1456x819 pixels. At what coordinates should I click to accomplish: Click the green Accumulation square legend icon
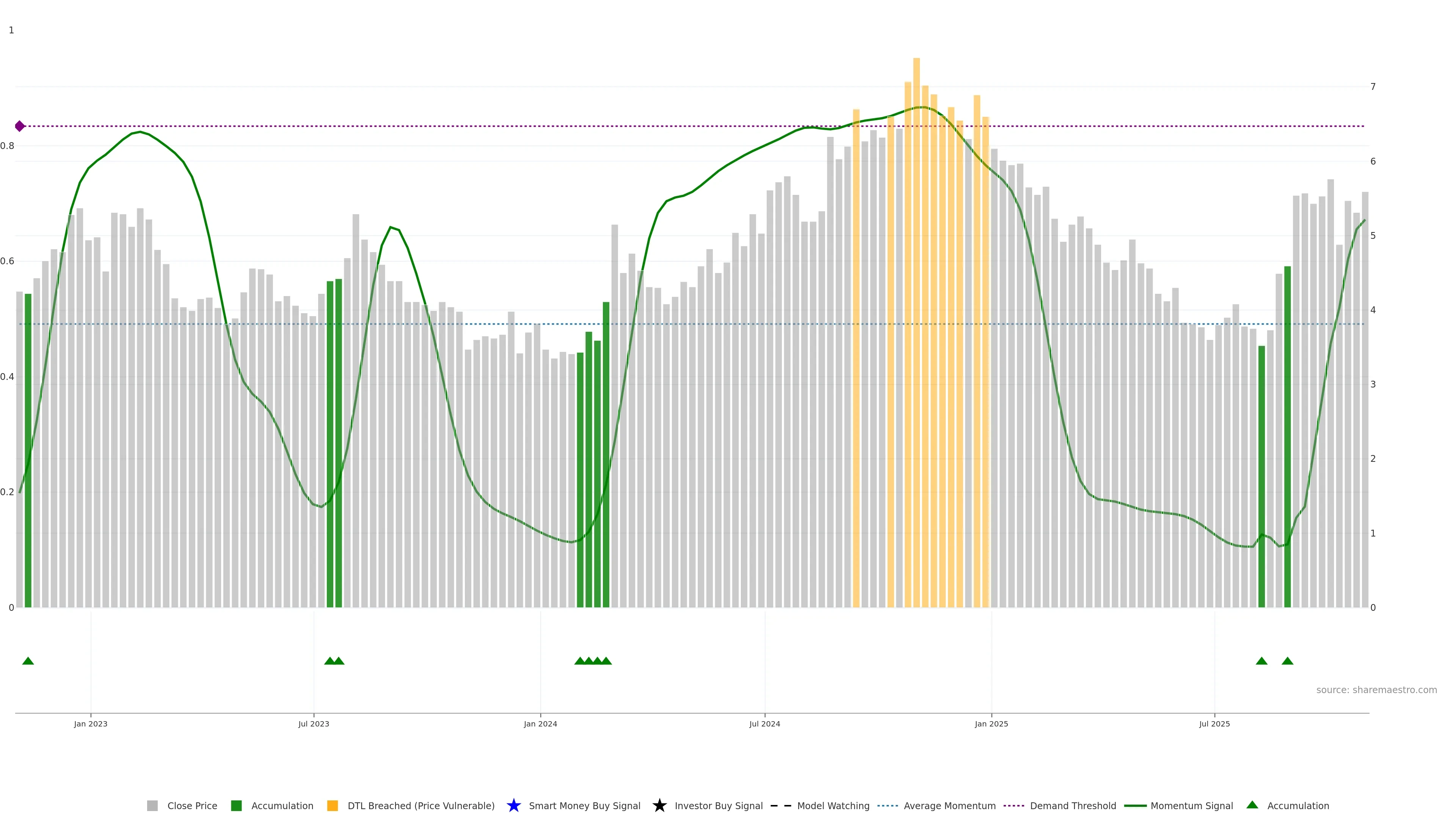pos(236,805)
